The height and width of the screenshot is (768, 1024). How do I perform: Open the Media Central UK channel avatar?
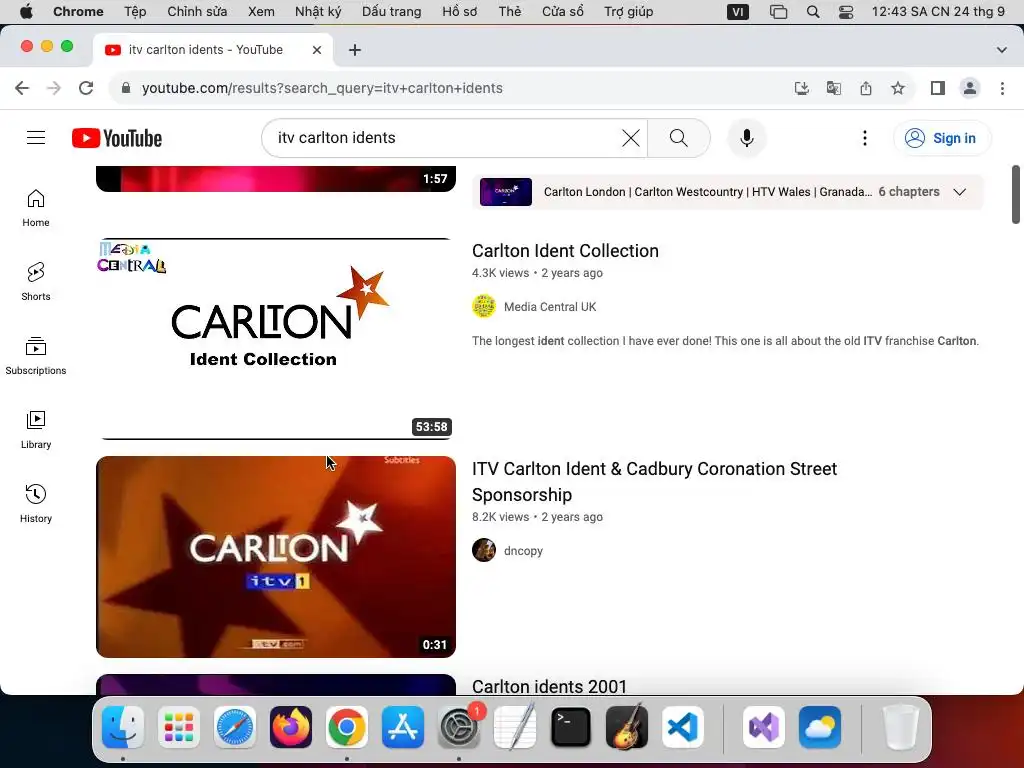(x=484, y=306)
